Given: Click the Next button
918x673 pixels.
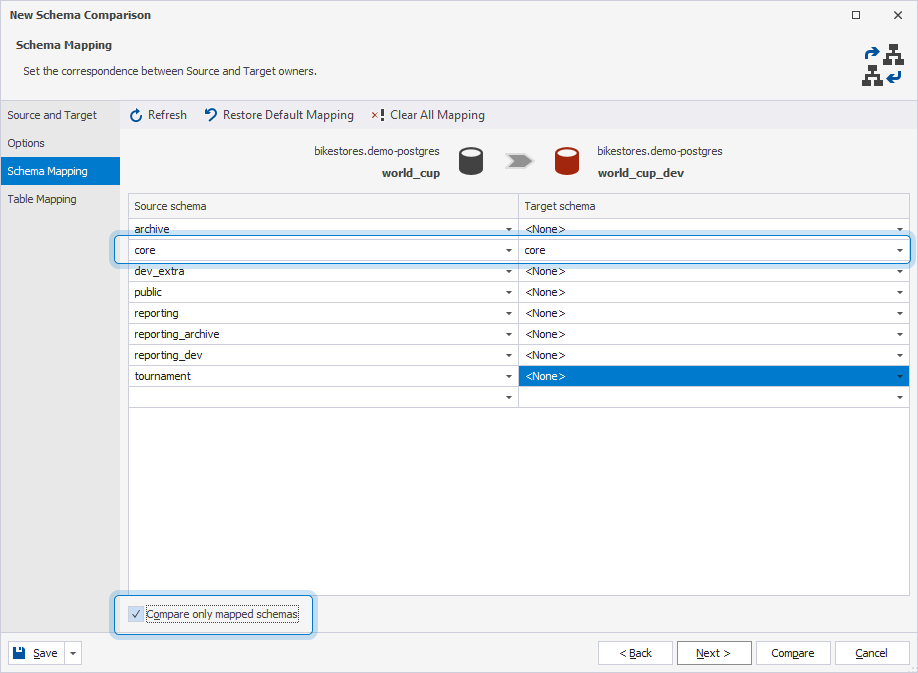Looking at the screenshot, I should (x=714, y=653).
